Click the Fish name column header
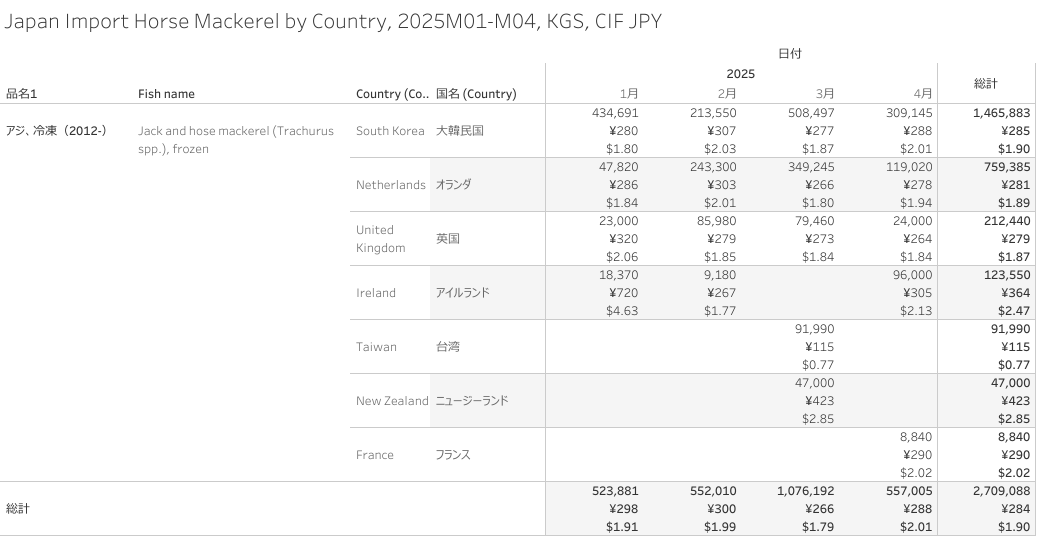This screenshot has height=536, width=1037. (166, 94)
